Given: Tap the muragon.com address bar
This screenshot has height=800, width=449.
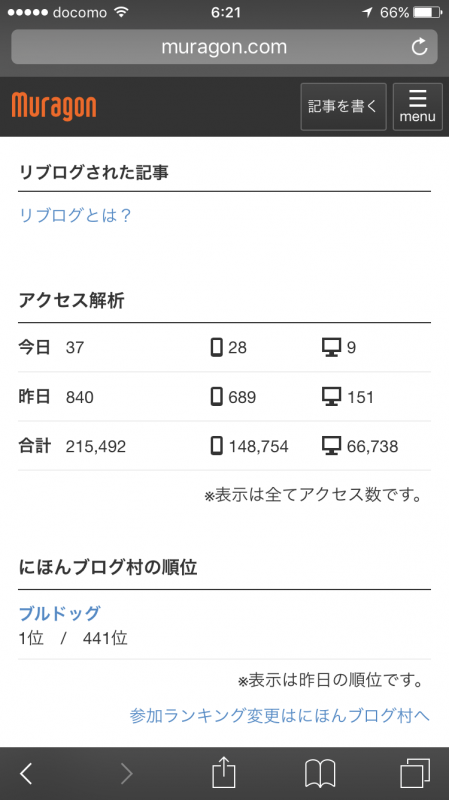Looking at the screenshot, I should [224, 47].
